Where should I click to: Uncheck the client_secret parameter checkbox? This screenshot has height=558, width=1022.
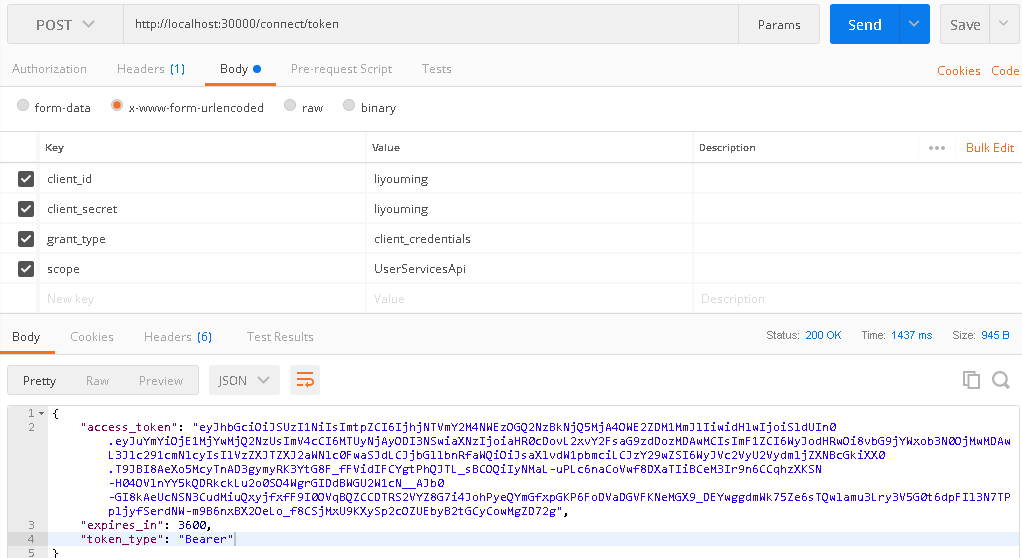click(26, 209)
